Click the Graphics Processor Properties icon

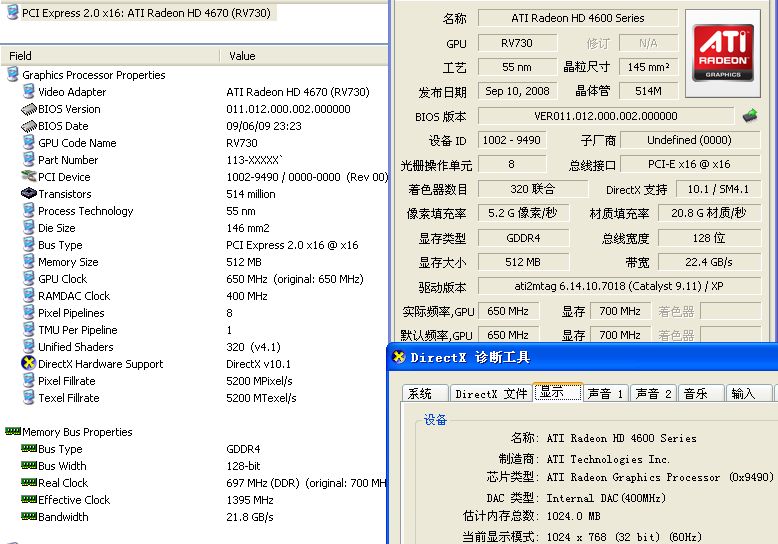(x=12, y=74)
